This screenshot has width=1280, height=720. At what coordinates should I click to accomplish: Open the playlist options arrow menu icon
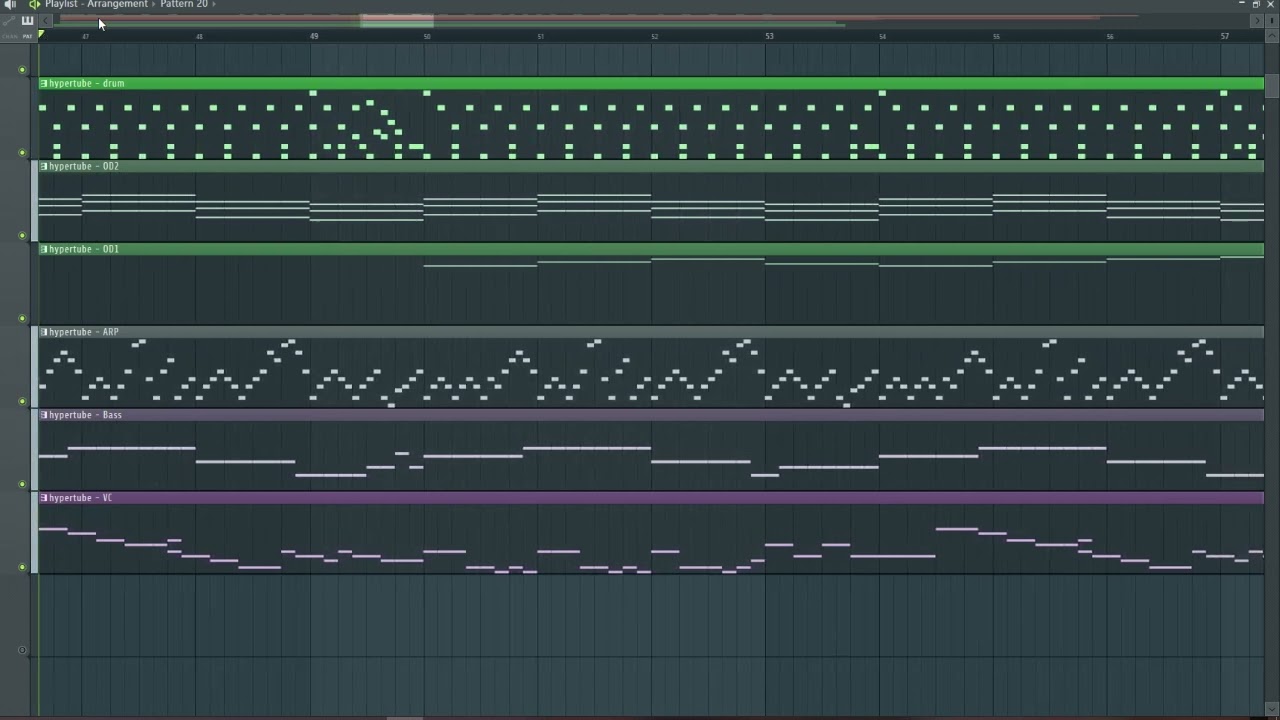tap(34, 4)
